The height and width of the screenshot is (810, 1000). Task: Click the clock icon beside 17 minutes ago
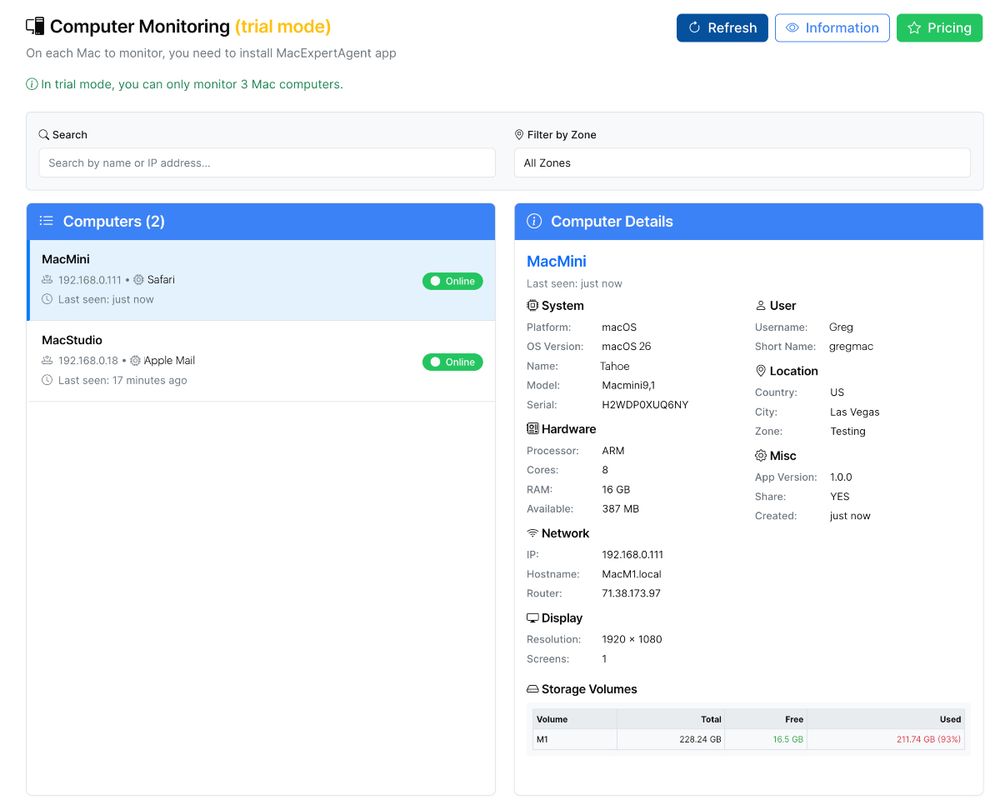(x=47, y=380)
